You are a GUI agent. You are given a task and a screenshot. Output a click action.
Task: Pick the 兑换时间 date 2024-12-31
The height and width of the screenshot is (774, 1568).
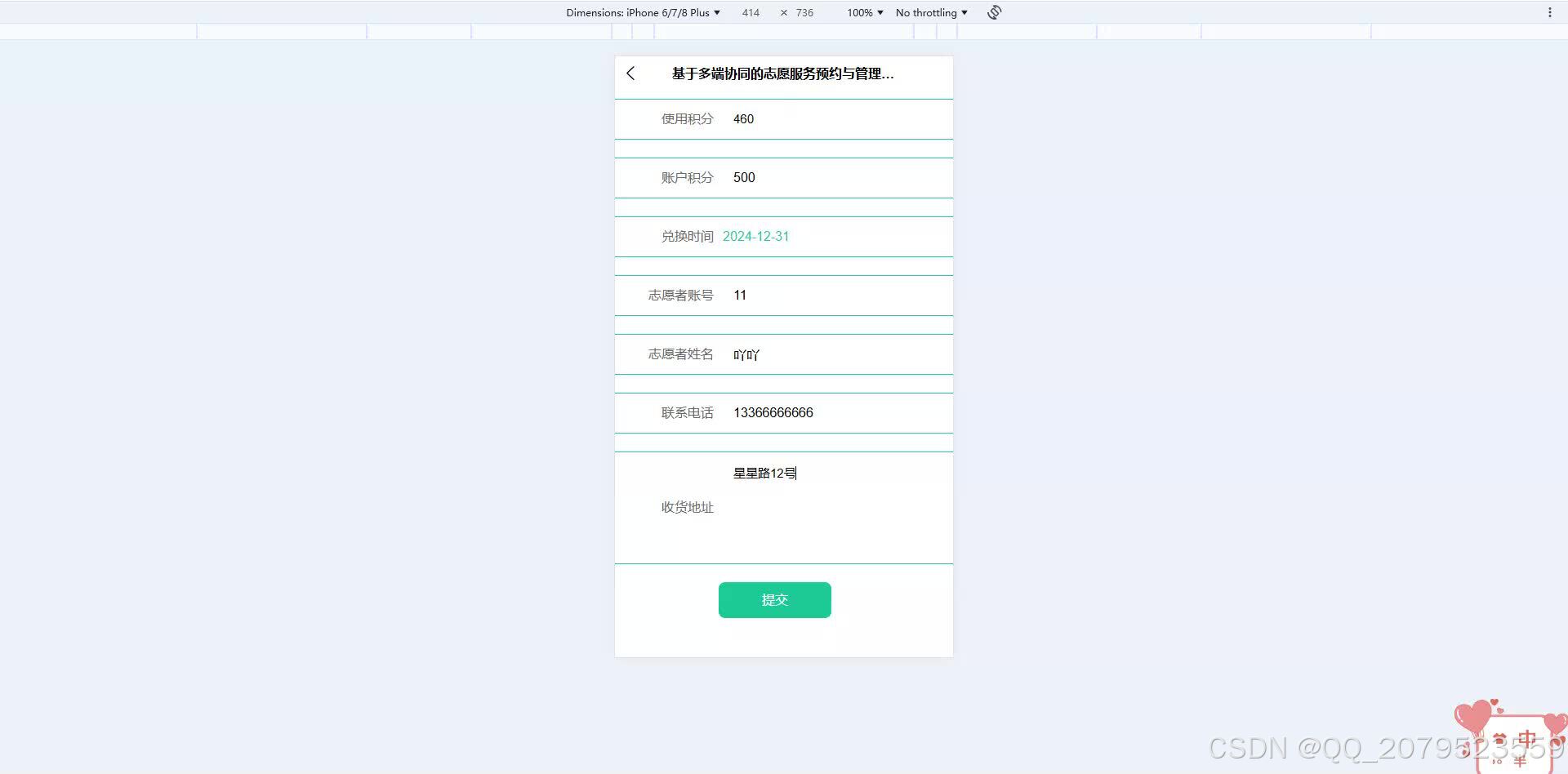[x=756, y=237]
